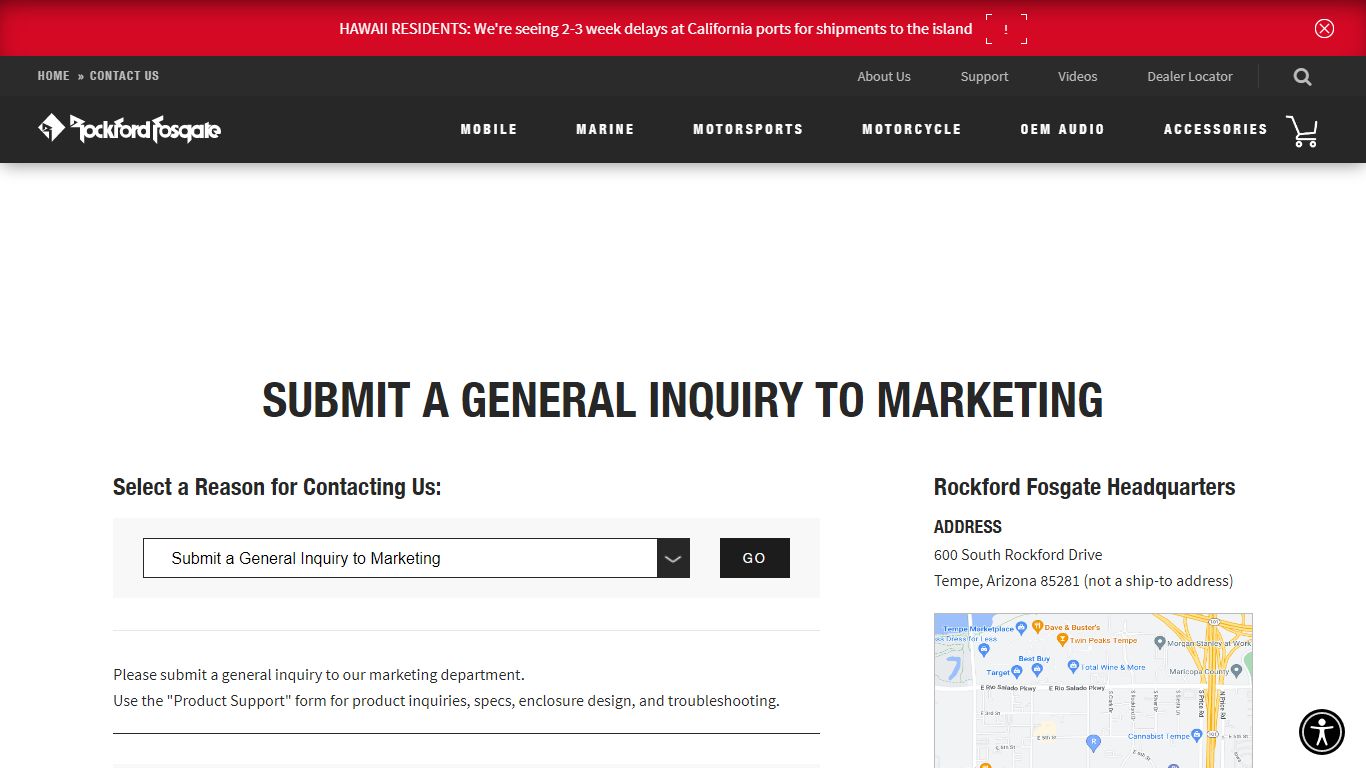
Task: Open the MARINE menu
Action: (x=605, y=129)
